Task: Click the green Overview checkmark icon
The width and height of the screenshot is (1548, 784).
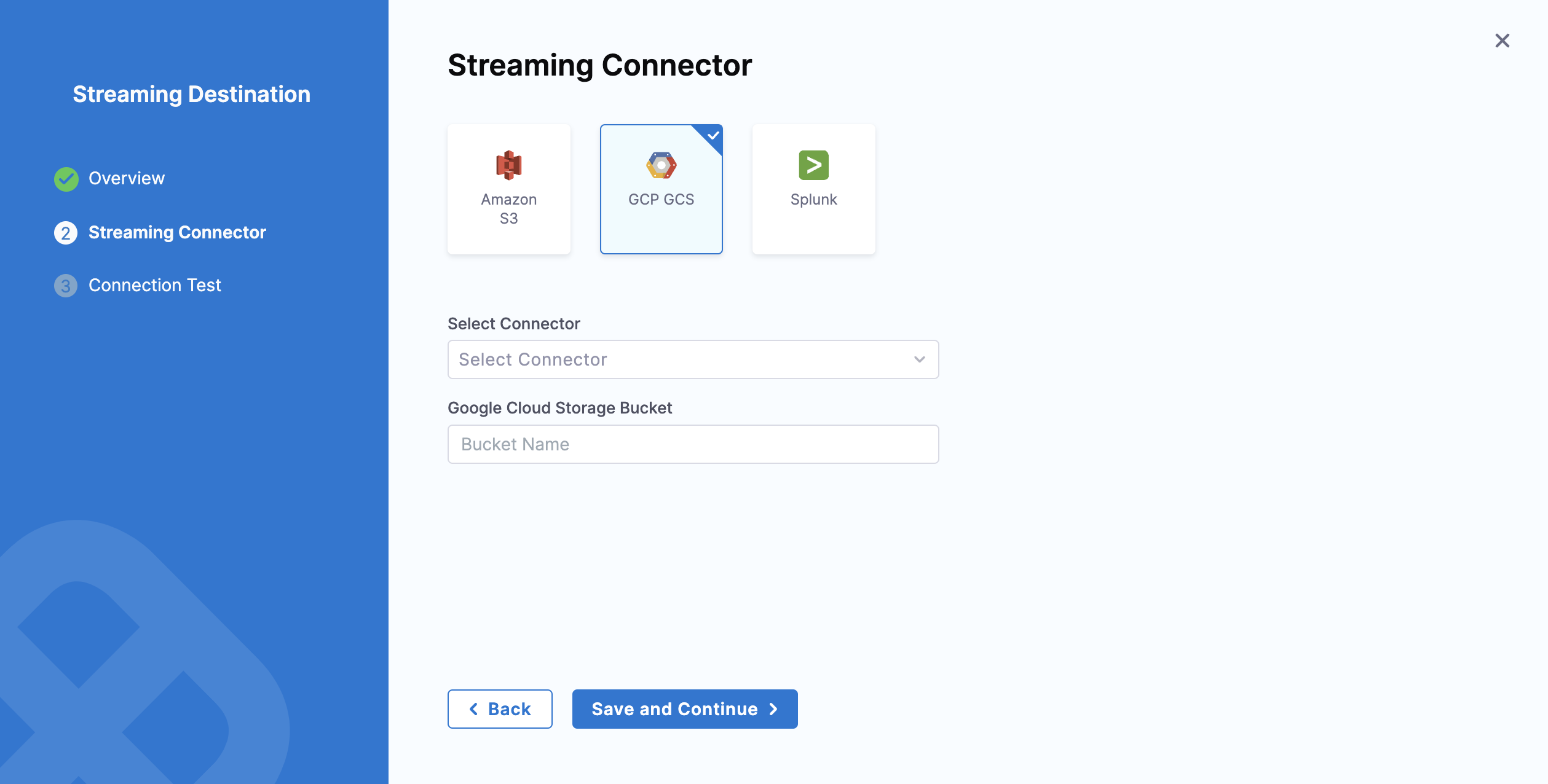Action: (x=66, y=179)
